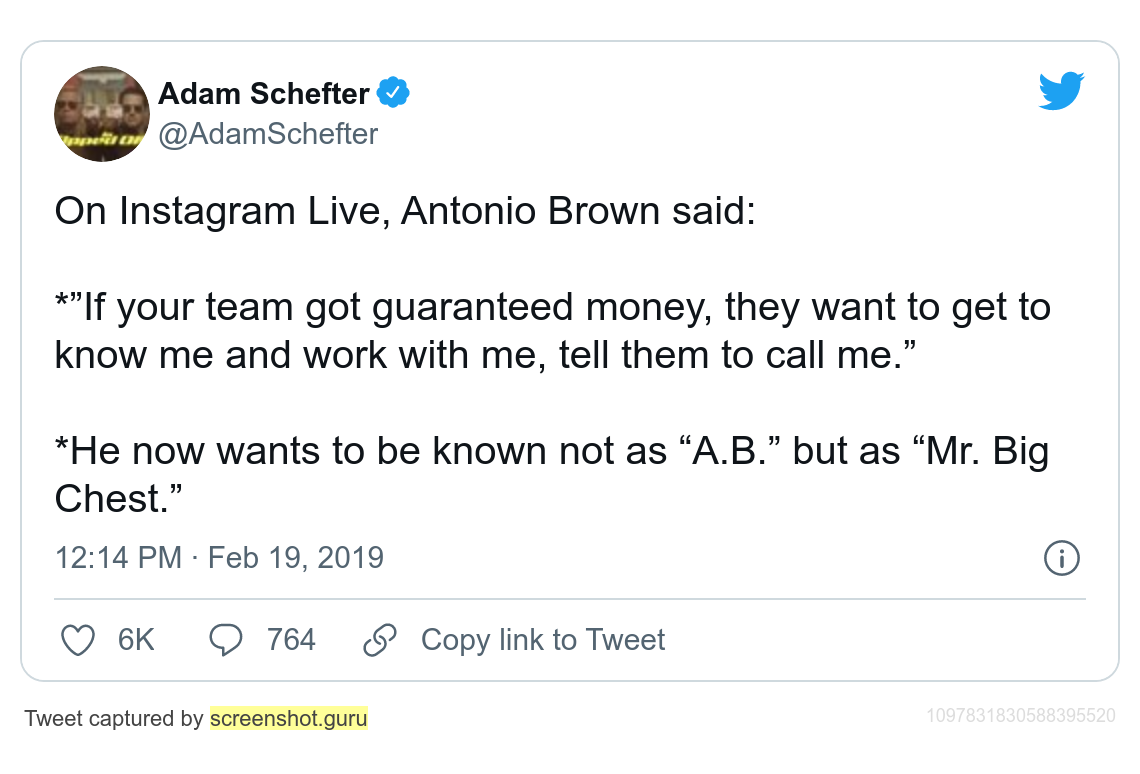Open the tweet info icon
Screen dimensions: 1140x774
(x=1061, y=558)
